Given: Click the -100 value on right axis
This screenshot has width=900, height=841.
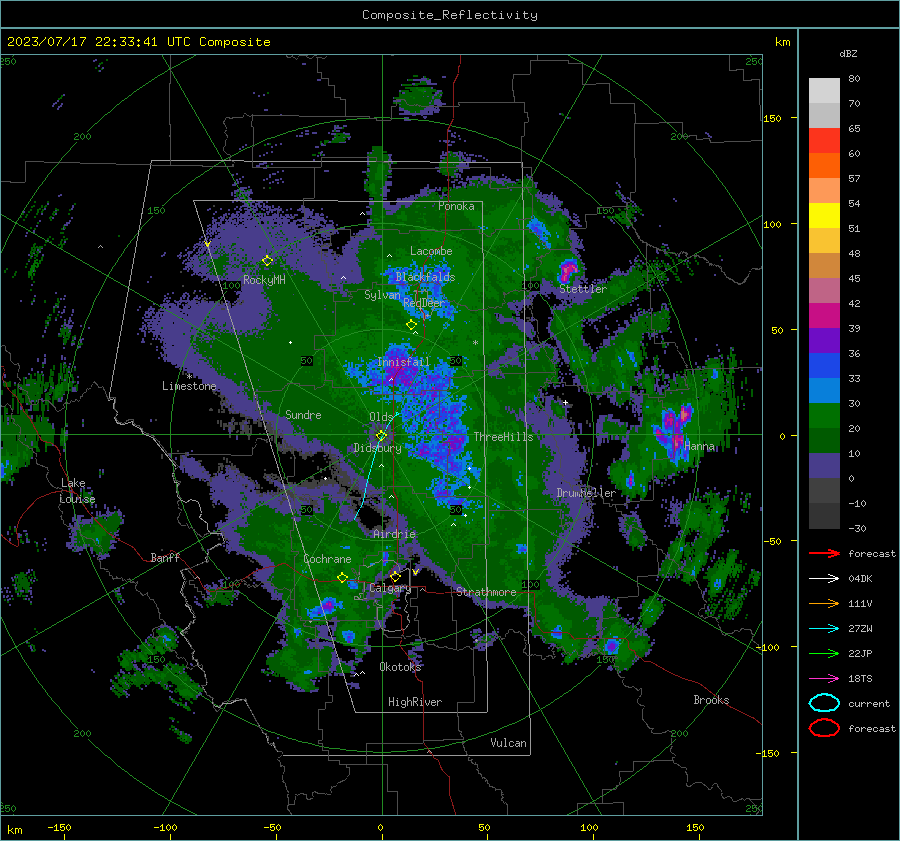Looking at the screenshot, I should point(768,647).
